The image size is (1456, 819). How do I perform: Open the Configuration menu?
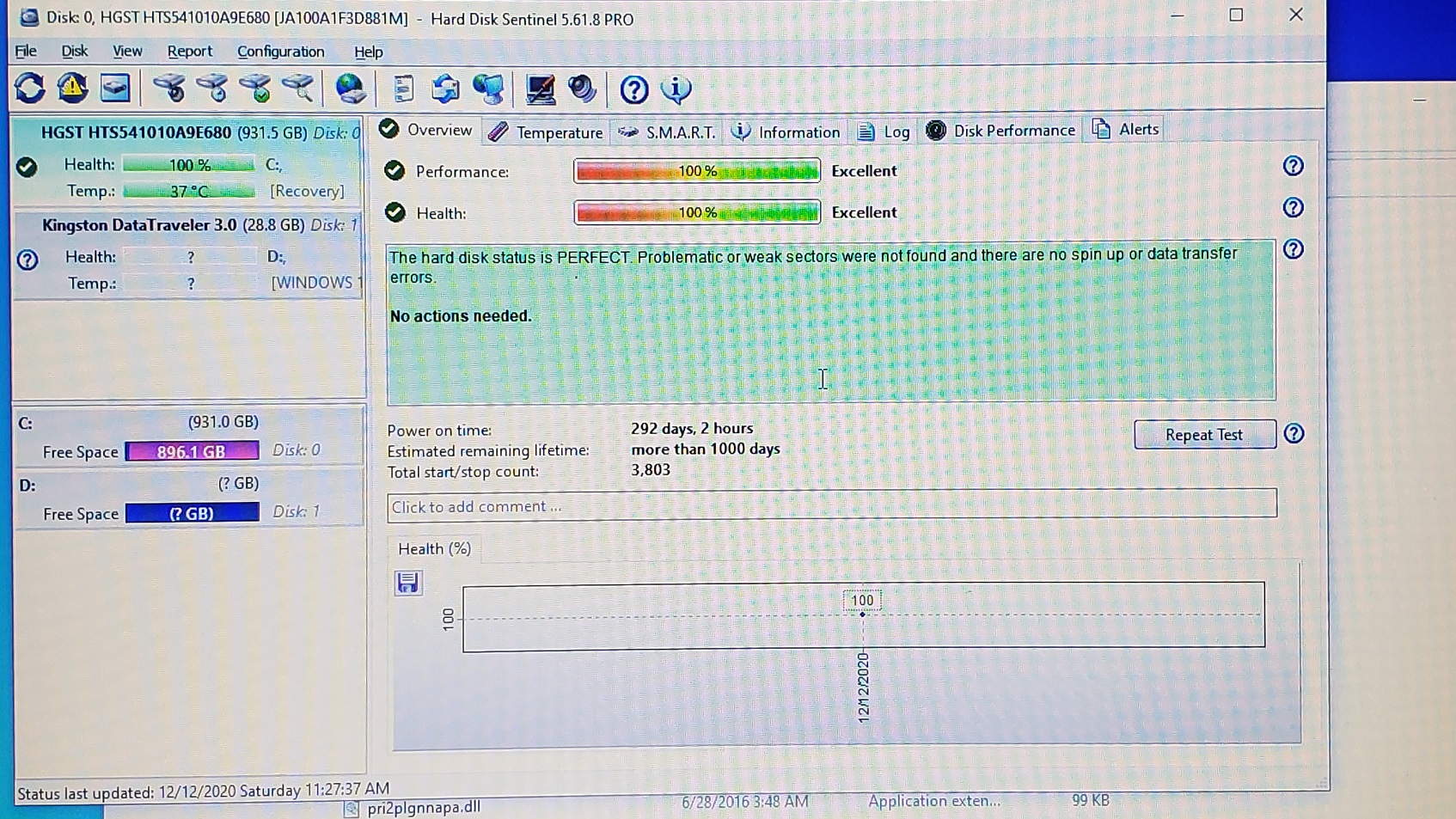pyautogui.click(x=280, y=52)
